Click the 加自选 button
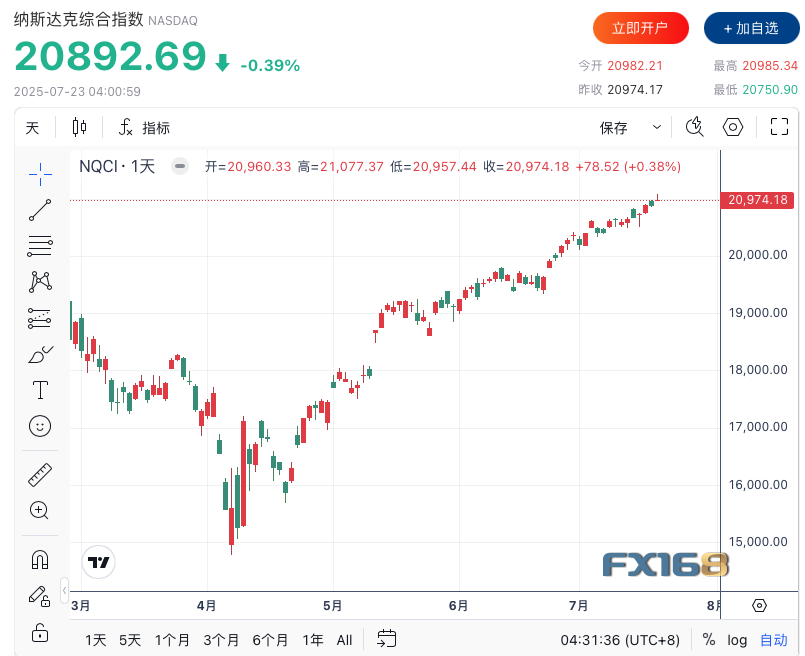This screenshot has height=656, width=805. pos(750,29)
